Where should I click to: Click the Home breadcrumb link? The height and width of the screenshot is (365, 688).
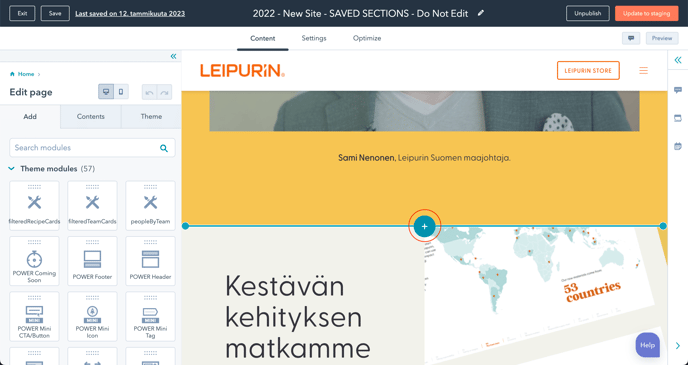click(26, 74)
